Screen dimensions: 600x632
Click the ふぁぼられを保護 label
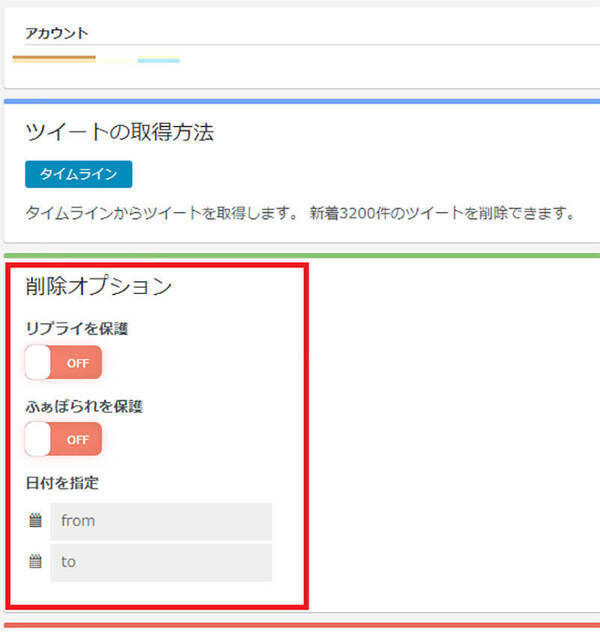tap(84, 406)
